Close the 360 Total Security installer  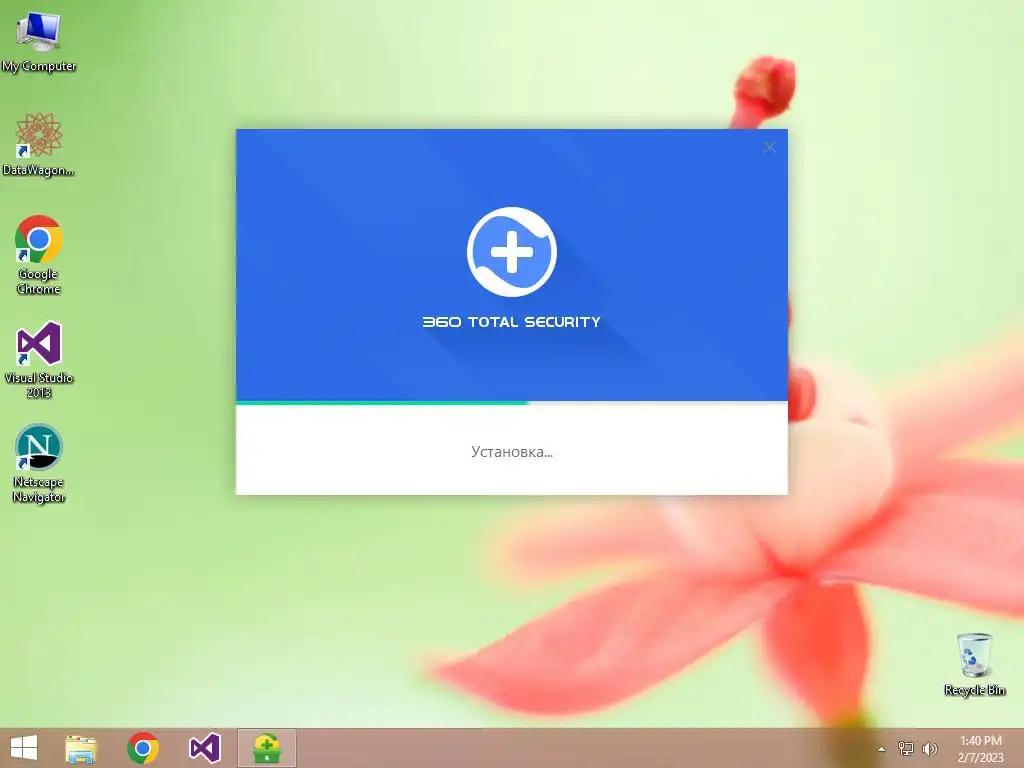pos(770,148)
